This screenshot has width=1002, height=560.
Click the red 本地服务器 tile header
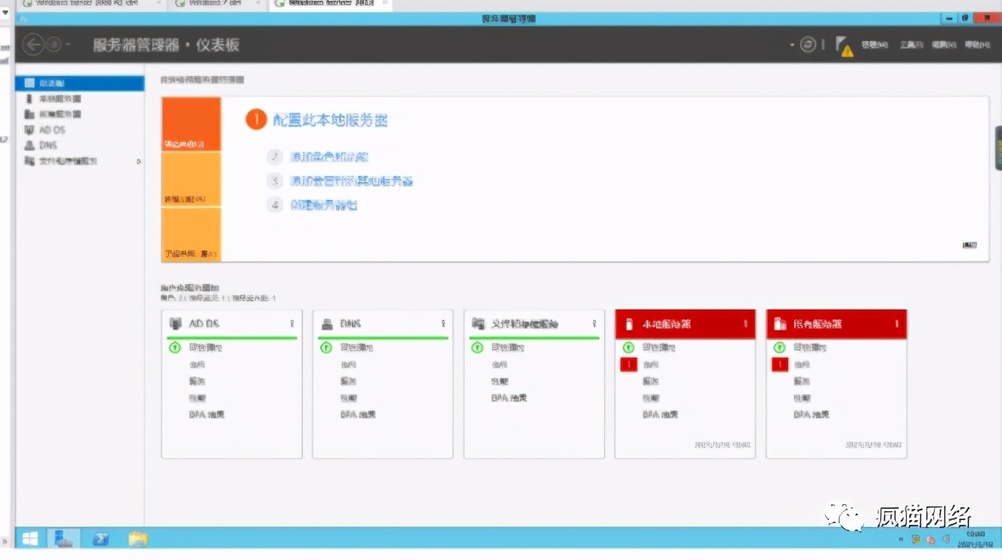(685, 324)
